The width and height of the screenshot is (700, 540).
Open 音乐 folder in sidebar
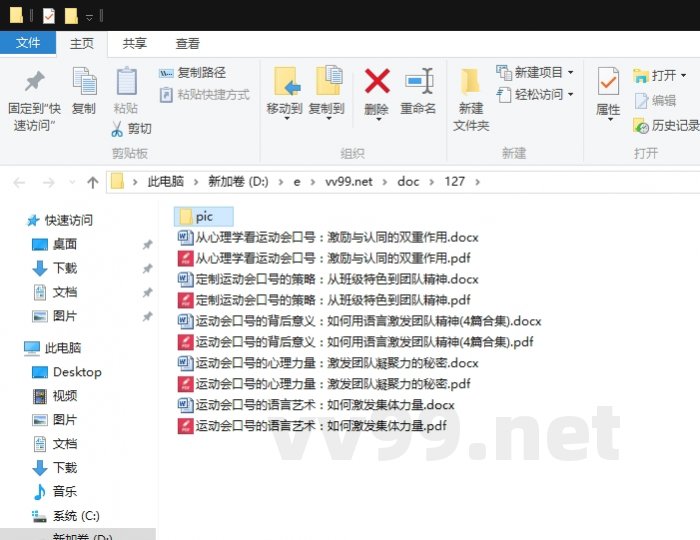[x=54, y=491]
